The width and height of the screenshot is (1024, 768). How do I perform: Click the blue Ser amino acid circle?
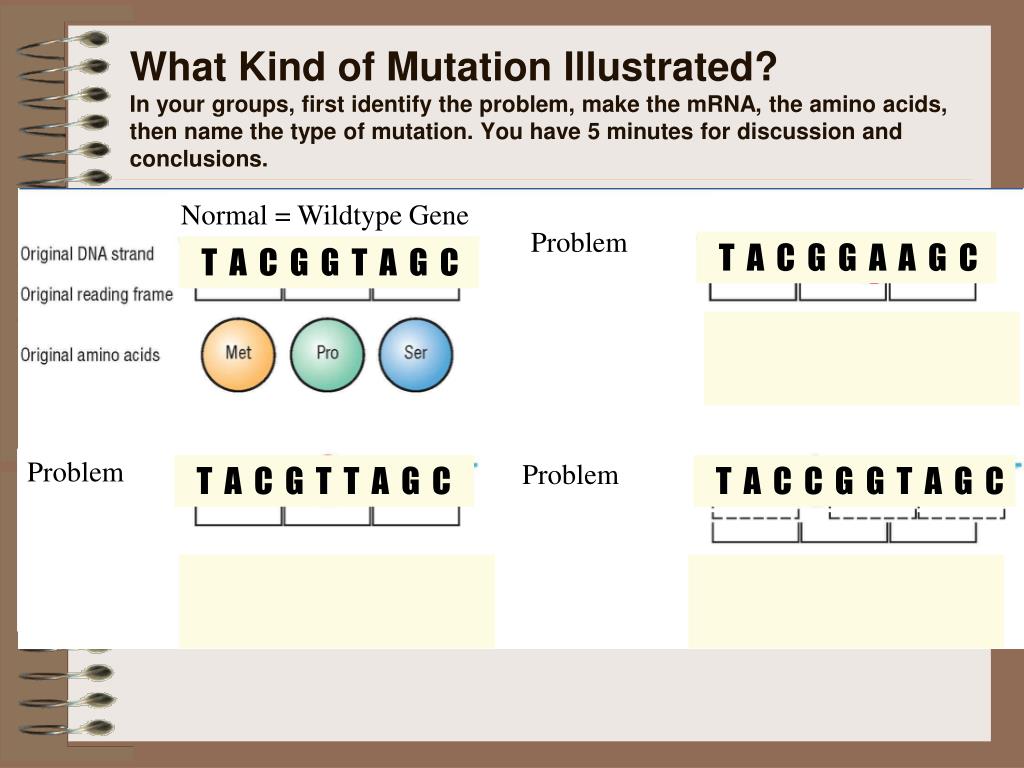click(415, 355)
